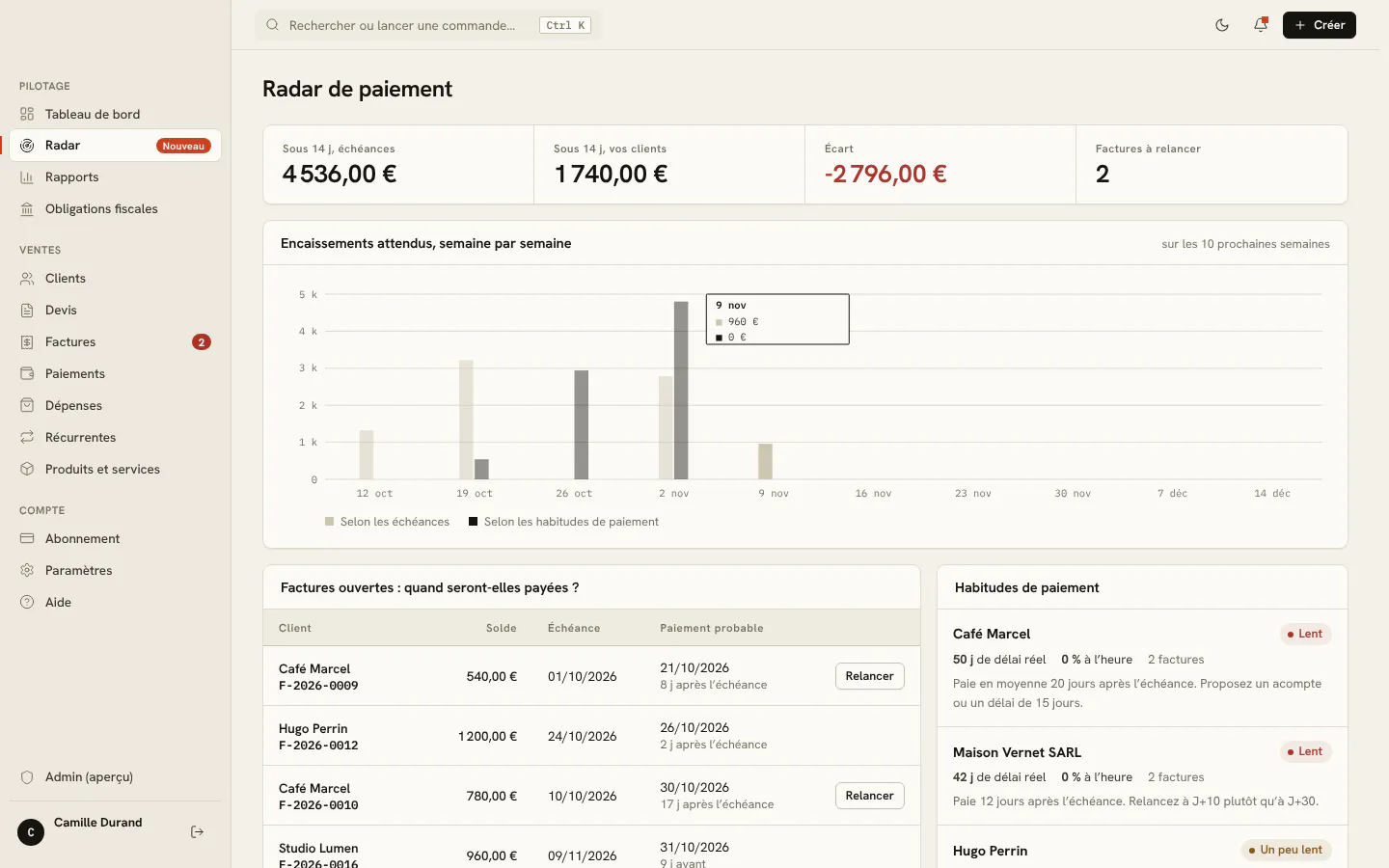Click the Paiements card icon
The width and height of the screenshot is (1389, 868).
27,374
